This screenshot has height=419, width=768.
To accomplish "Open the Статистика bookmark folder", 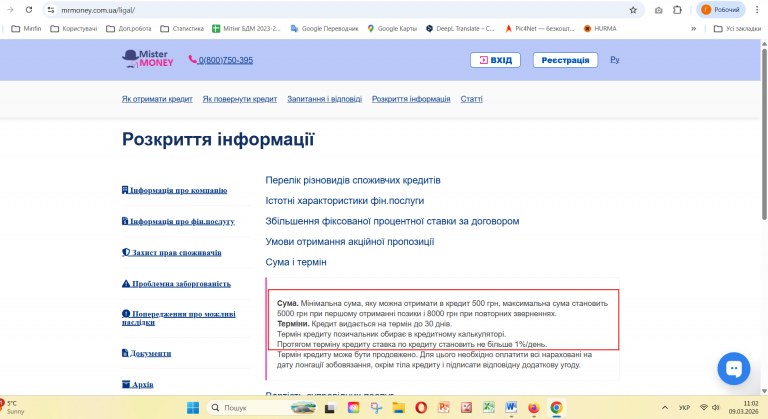I will pos(182,28).
